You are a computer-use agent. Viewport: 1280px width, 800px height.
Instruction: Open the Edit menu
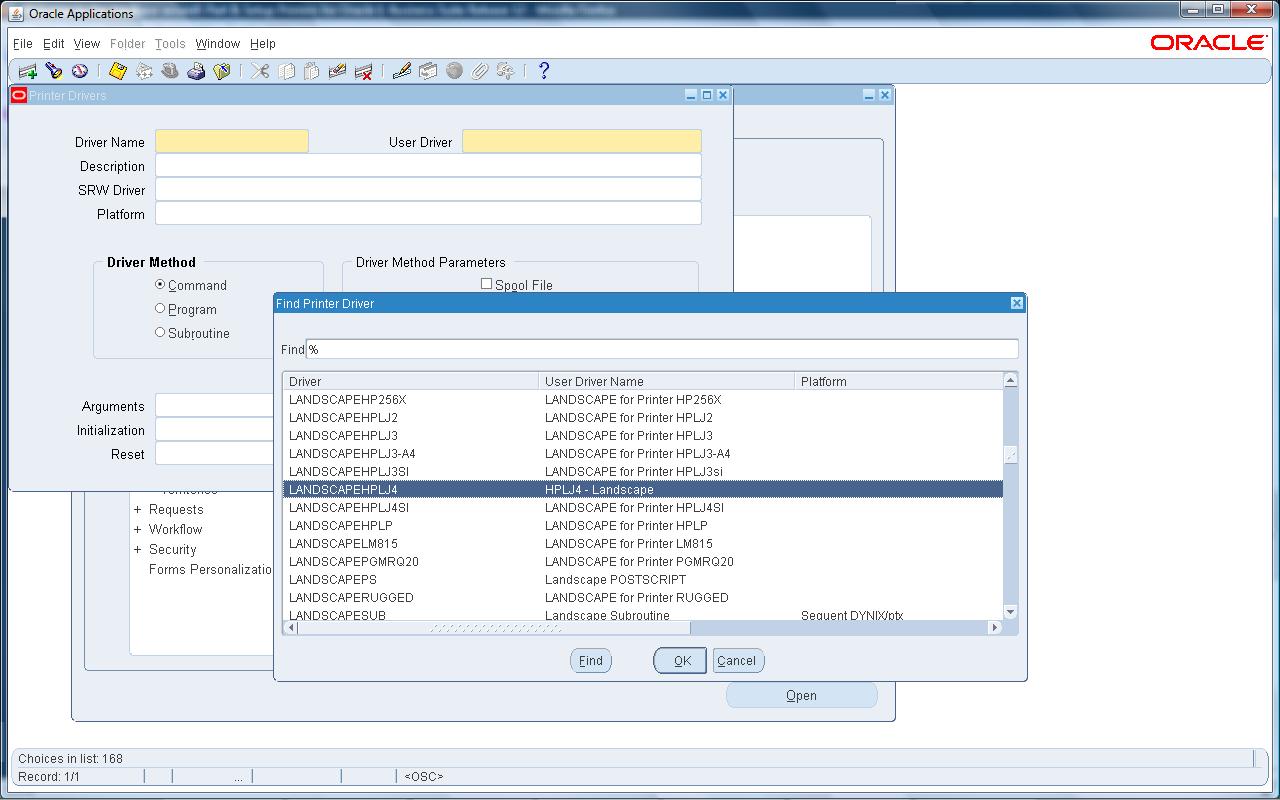pos(54,44)
